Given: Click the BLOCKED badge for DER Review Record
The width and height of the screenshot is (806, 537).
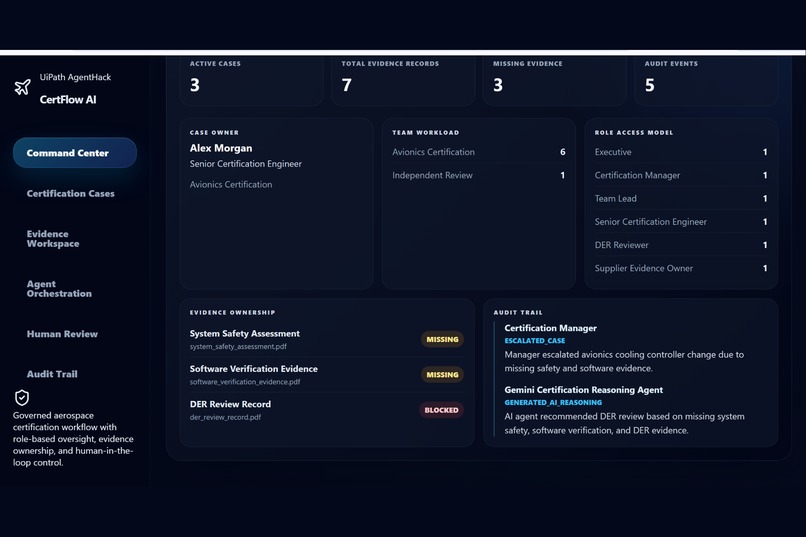Looking at the screenshot, I should (441, 410).
